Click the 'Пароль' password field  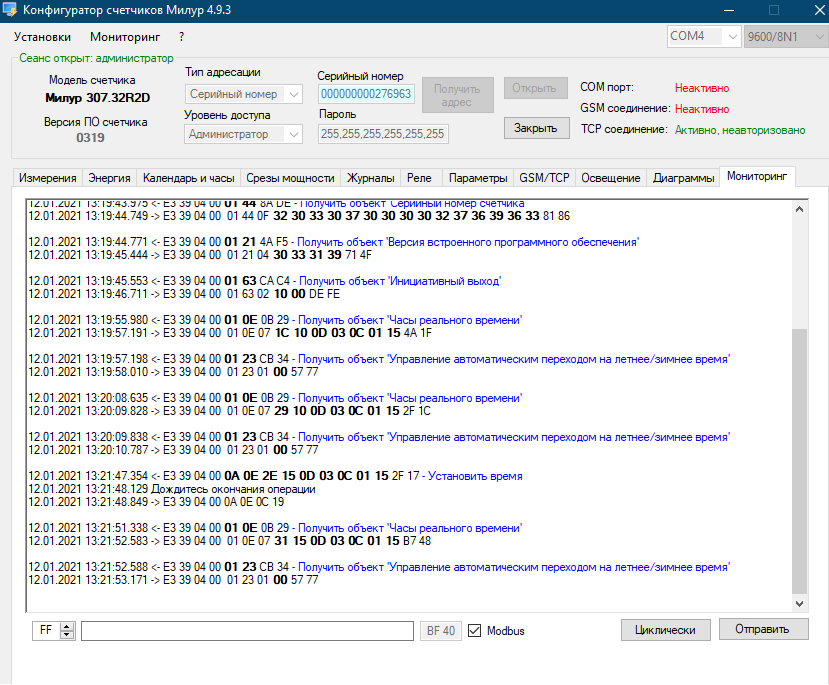tap(383, 134)
